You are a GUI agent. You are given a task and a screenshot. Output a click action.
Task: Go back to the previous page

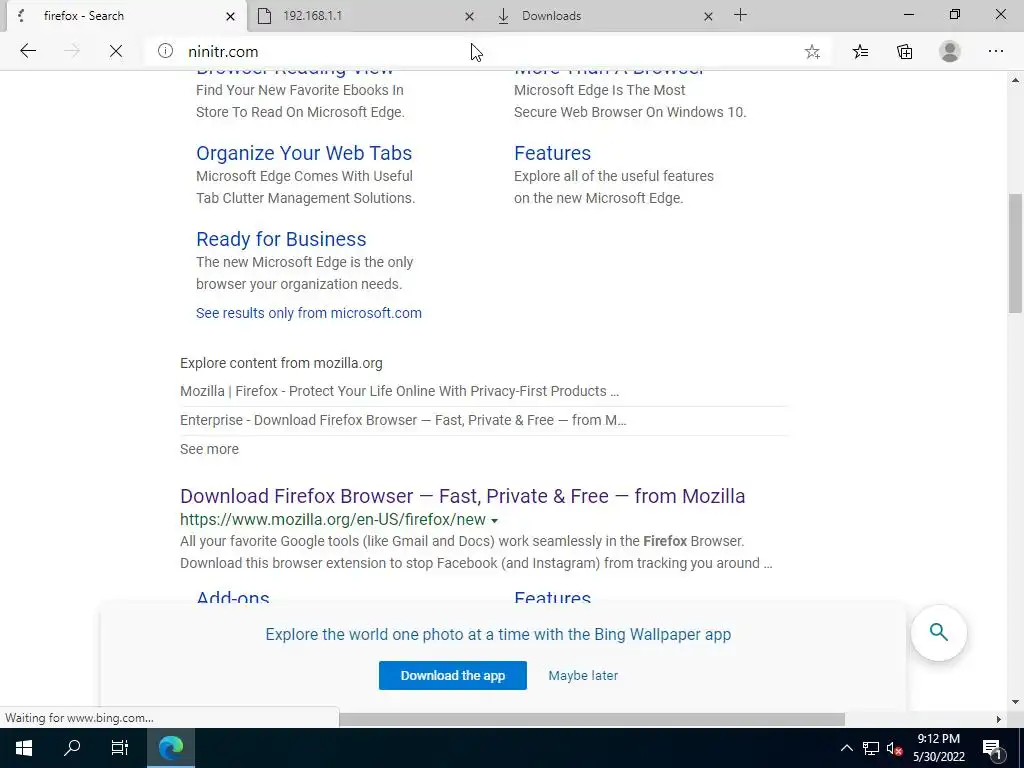27,51
